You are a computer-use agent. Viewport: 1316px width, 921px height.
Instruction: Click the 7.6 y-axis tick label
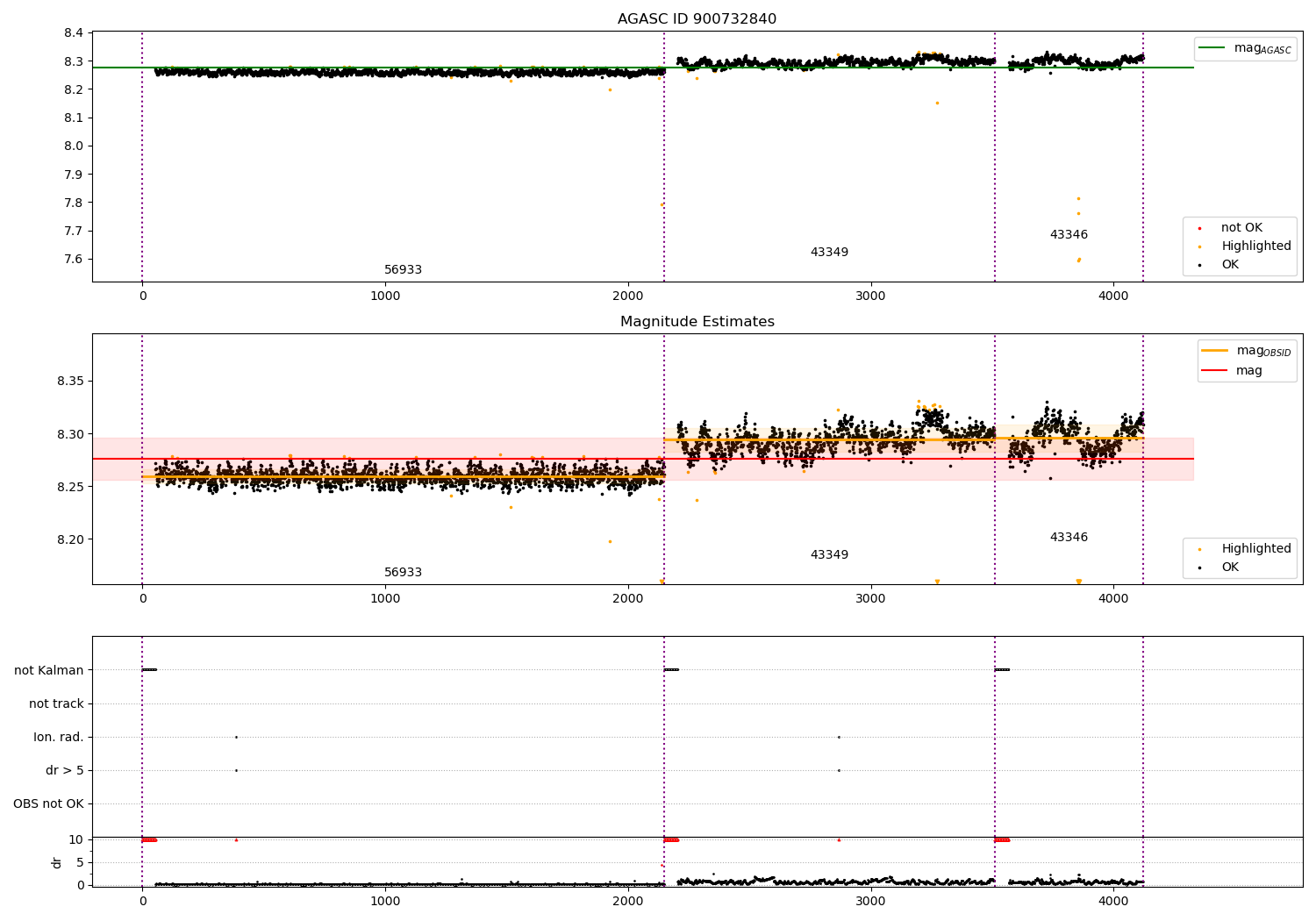point(74,259)
